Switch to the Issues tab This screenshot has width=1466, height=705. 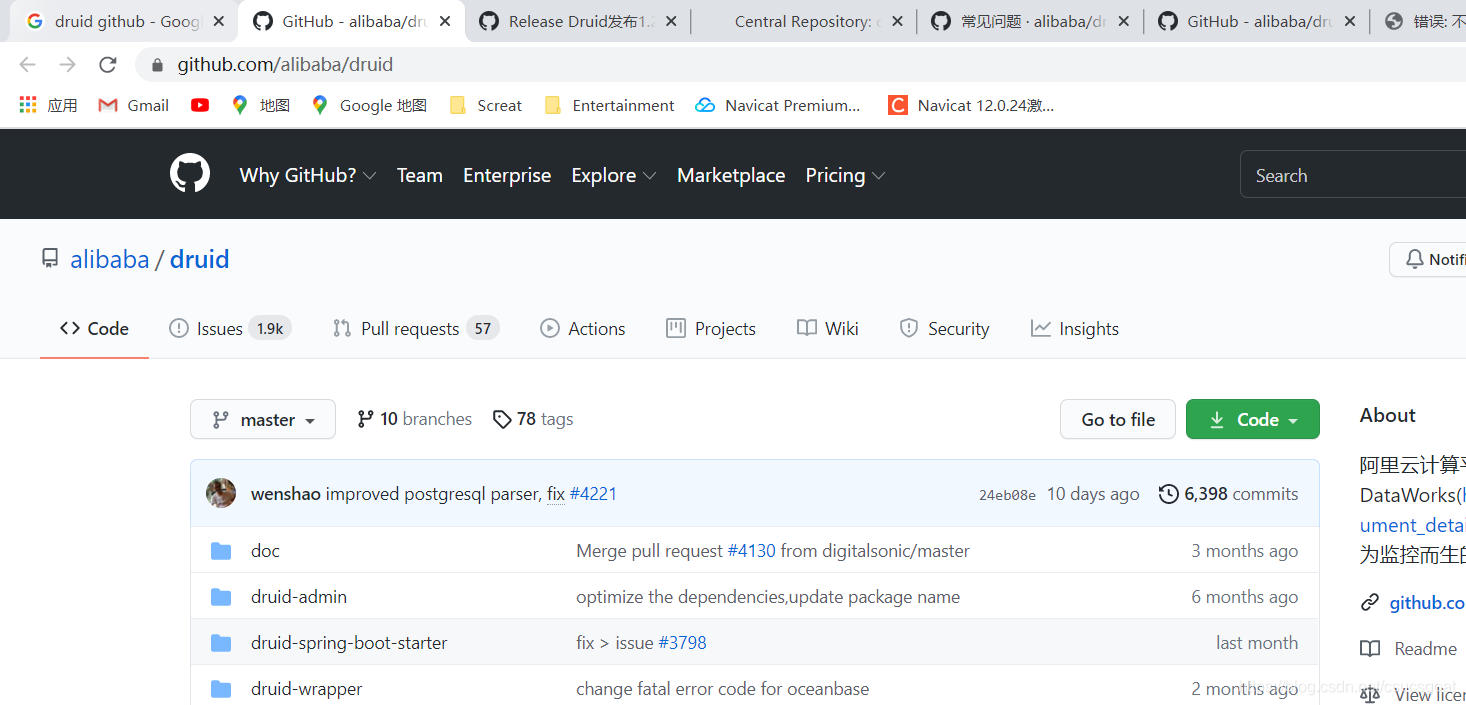(230, 329)
